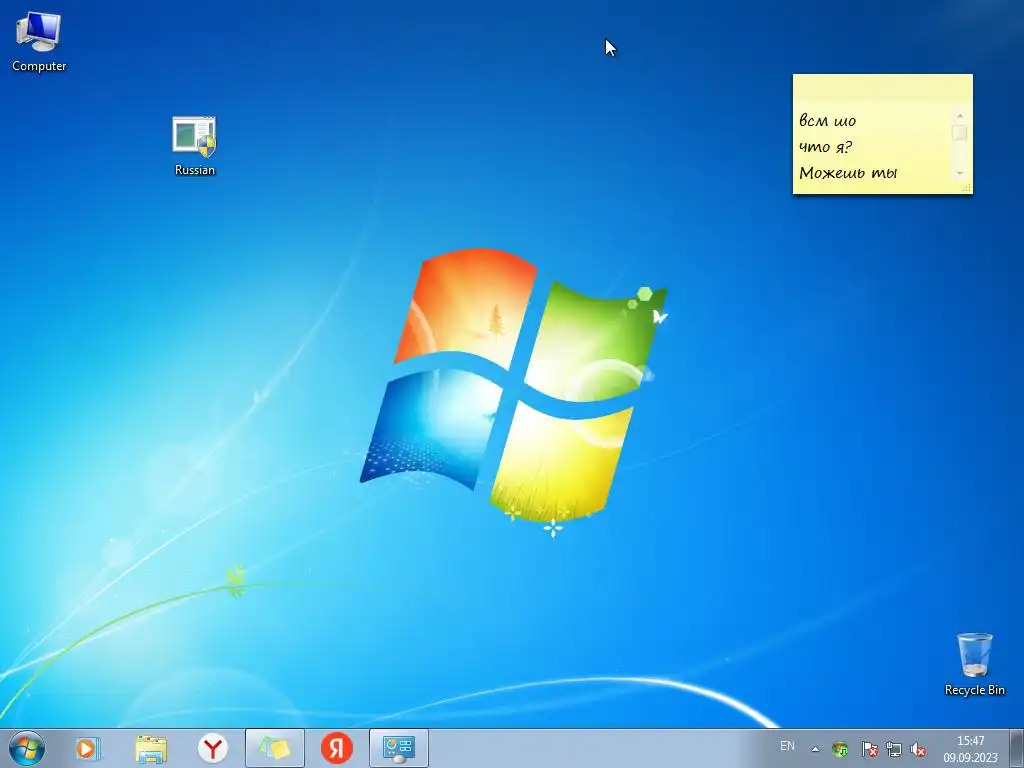Select the Computer desktop icon
This screenshot has width=1024, height=768.
[39, 41]
